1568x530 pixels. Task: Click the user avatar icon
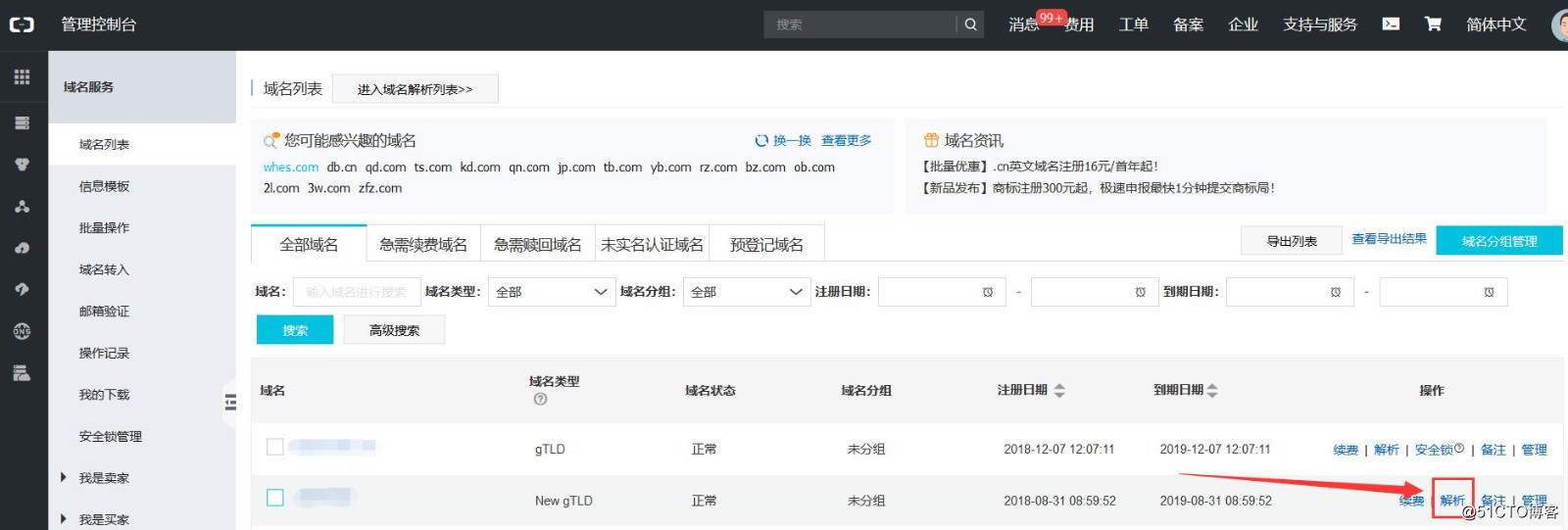point(1559,24)
